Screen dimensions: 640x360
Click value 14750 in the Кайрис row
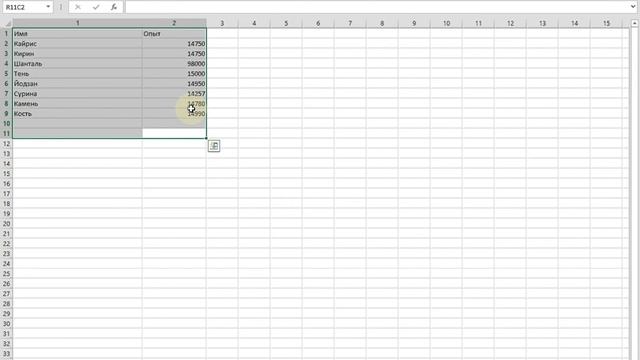tap(174, 44)
